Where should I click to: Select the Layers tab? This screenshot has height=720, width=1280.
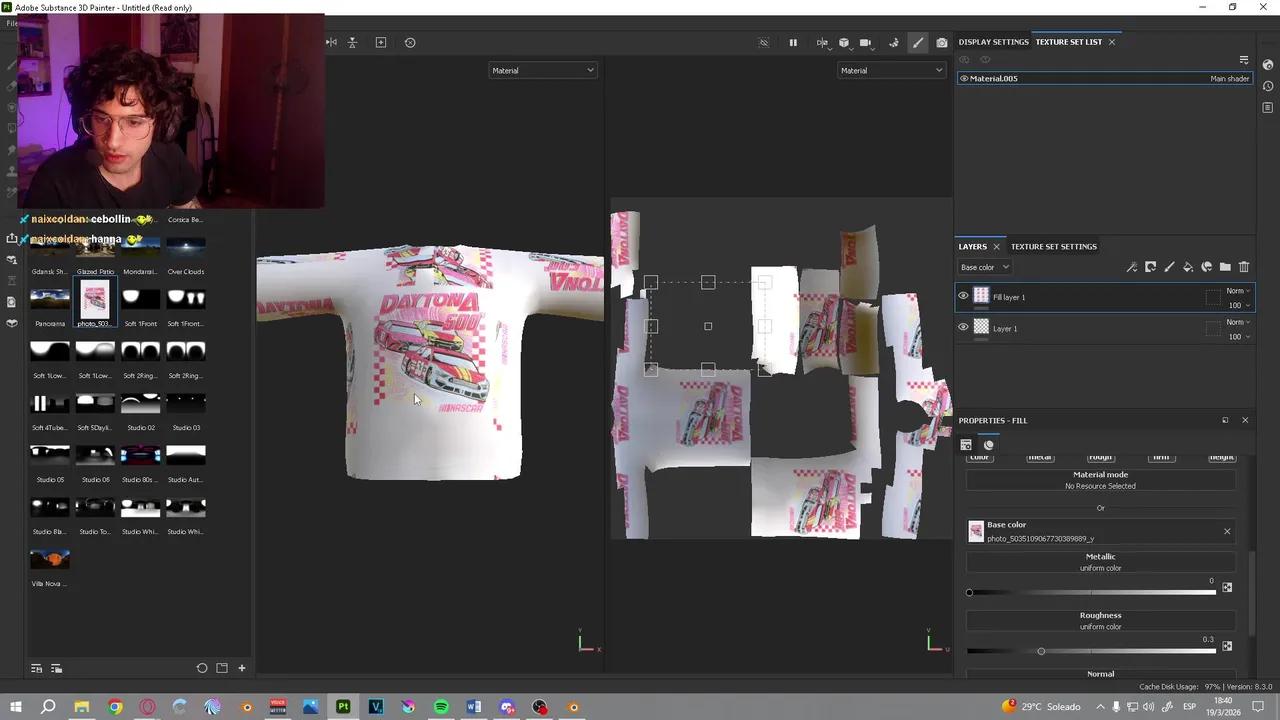coord(972,246)
